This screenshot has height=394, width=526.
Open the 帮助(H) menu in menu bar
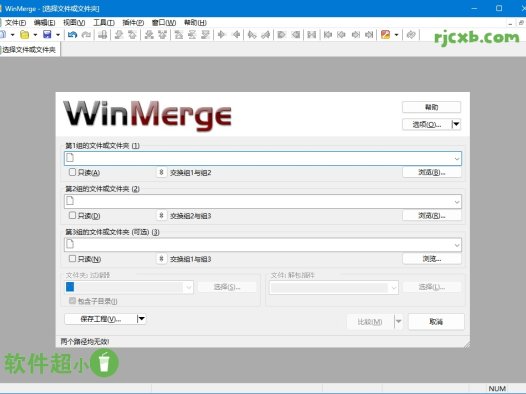click(x=195, y=22)
